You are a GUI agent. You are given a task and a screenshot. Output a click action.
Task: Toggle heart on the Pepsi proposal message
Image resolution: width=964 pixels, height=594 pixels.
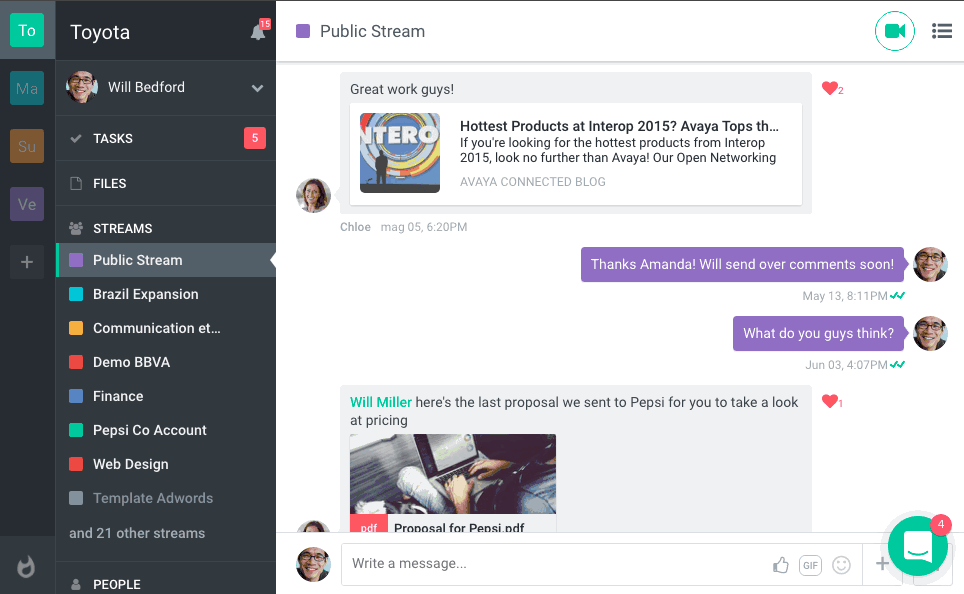point(829,402)
